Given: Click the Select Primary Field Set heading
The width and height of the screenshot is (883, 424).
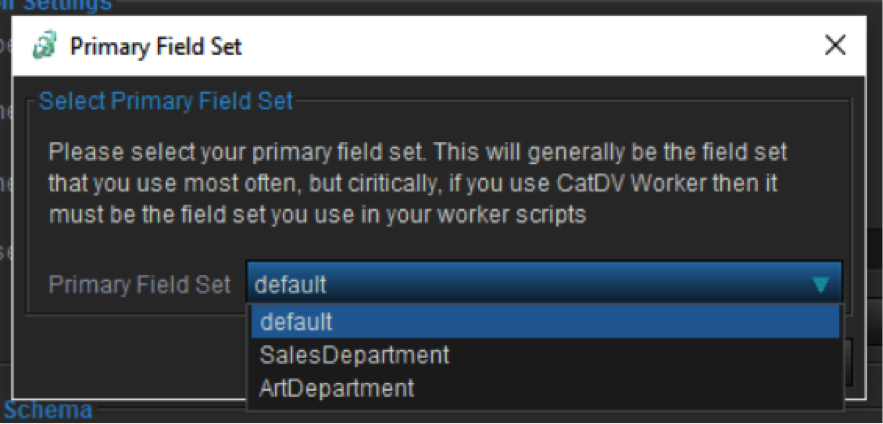Looking at the screenshot, I should 166,100.
